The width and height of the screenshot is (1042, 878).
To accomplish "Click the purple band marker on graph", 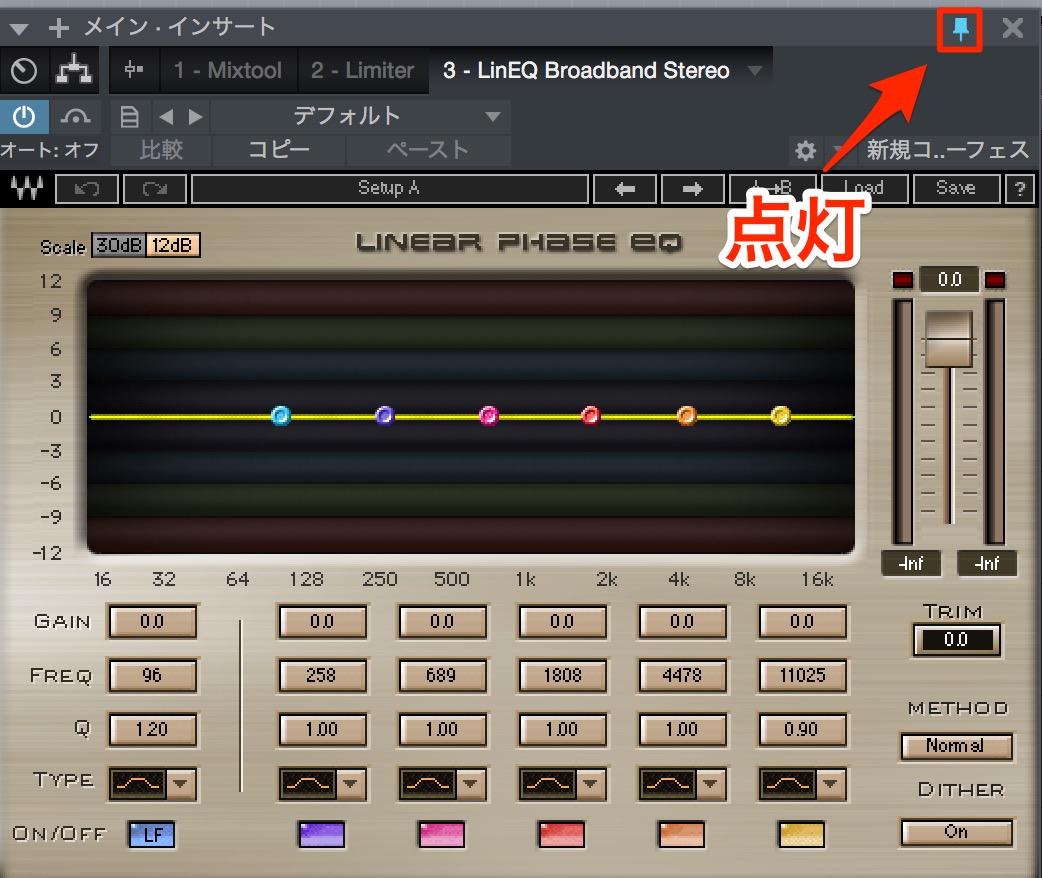I will point(385,416).
